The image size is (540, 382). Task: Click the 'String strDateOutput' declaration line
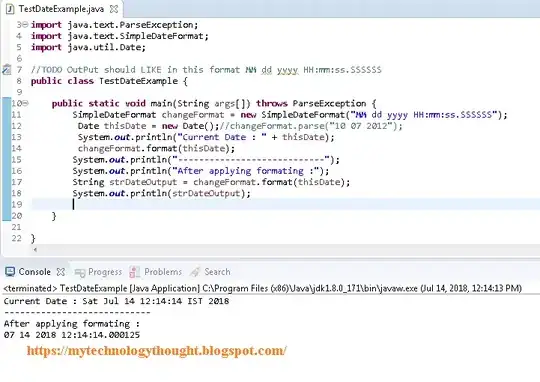click(211, 182)
